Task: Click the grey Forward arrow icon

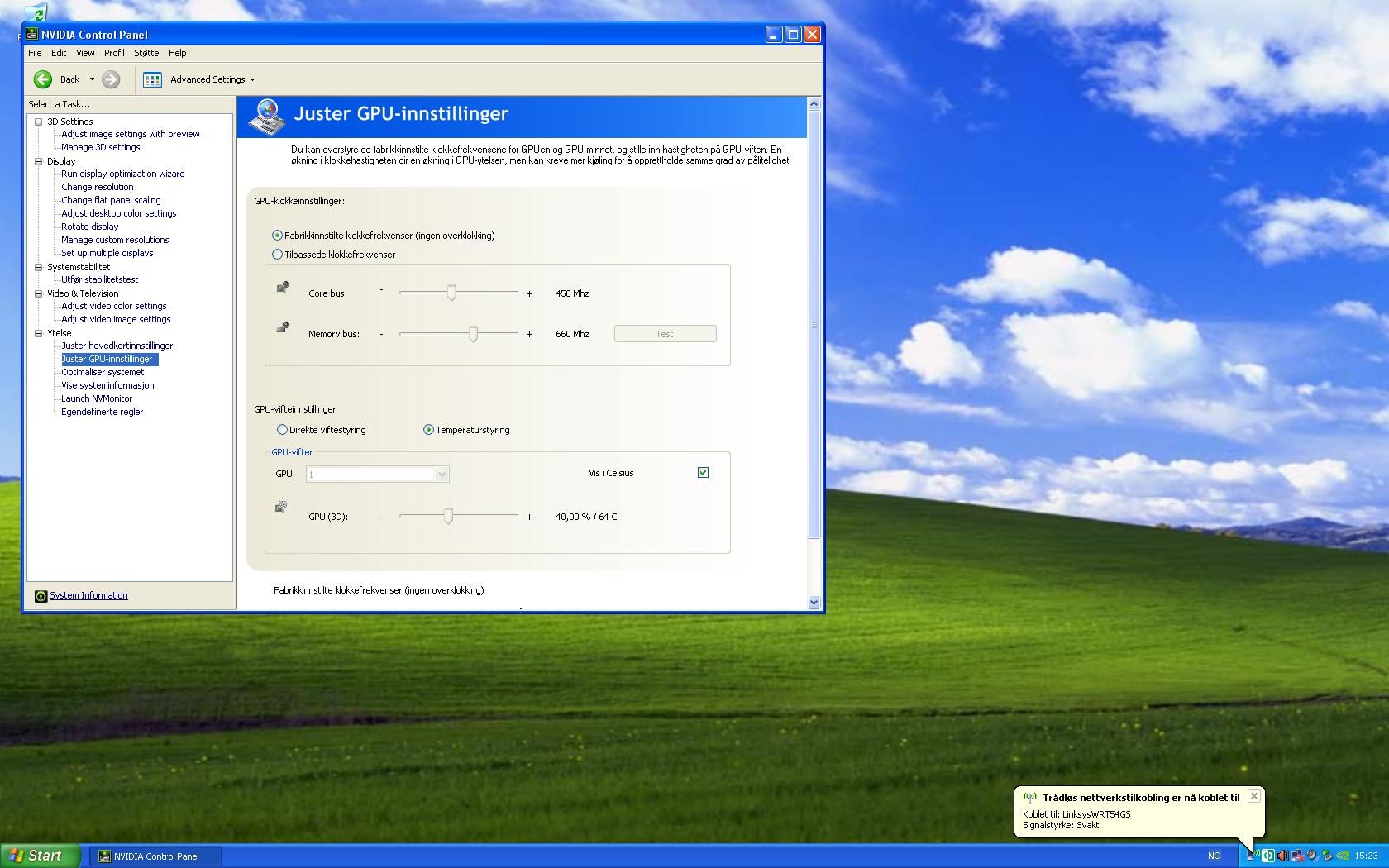Action: tap(111, 79)
